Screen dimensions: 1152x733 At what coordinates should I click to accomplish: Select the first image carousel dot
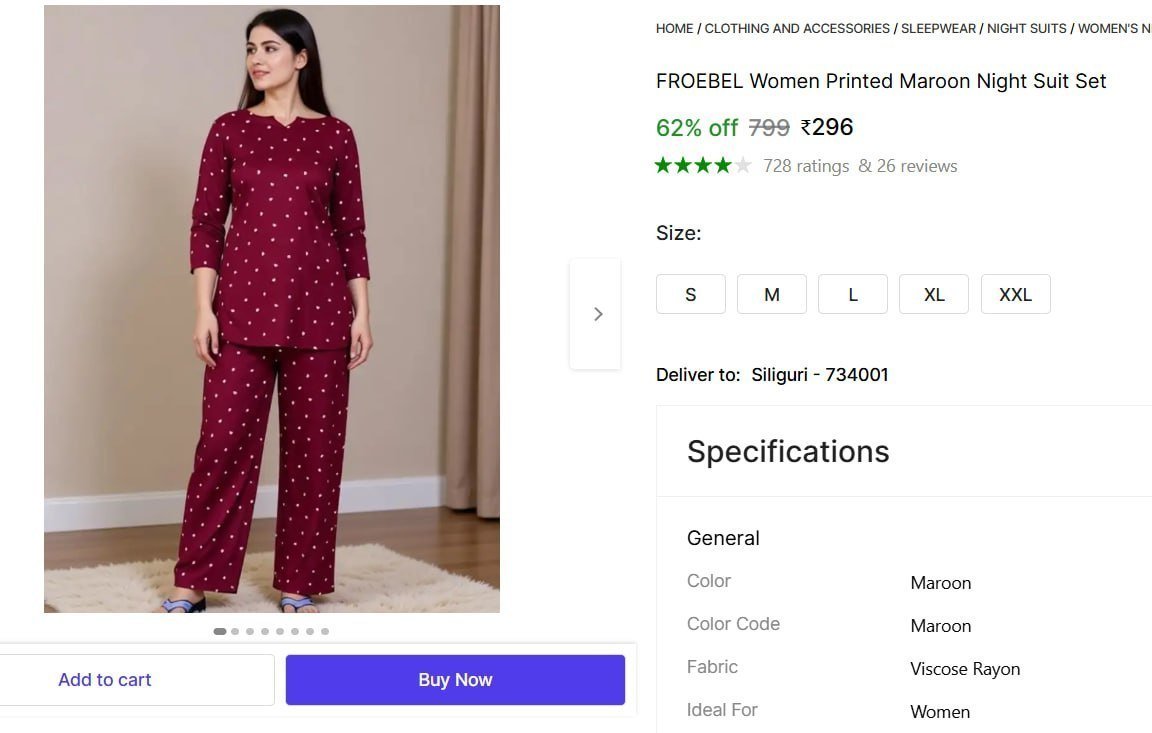point(220,631)
